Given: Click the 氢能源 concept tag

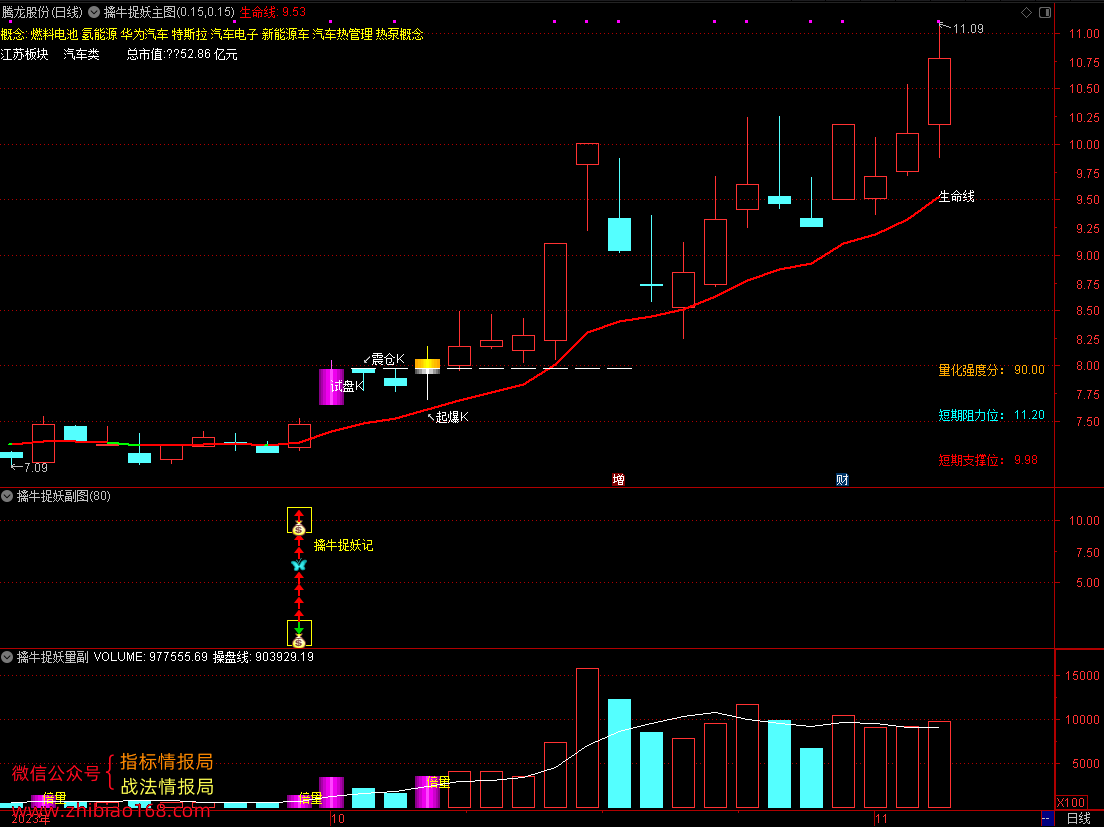Looking at the screenshot, I should [x=99, y=34].
